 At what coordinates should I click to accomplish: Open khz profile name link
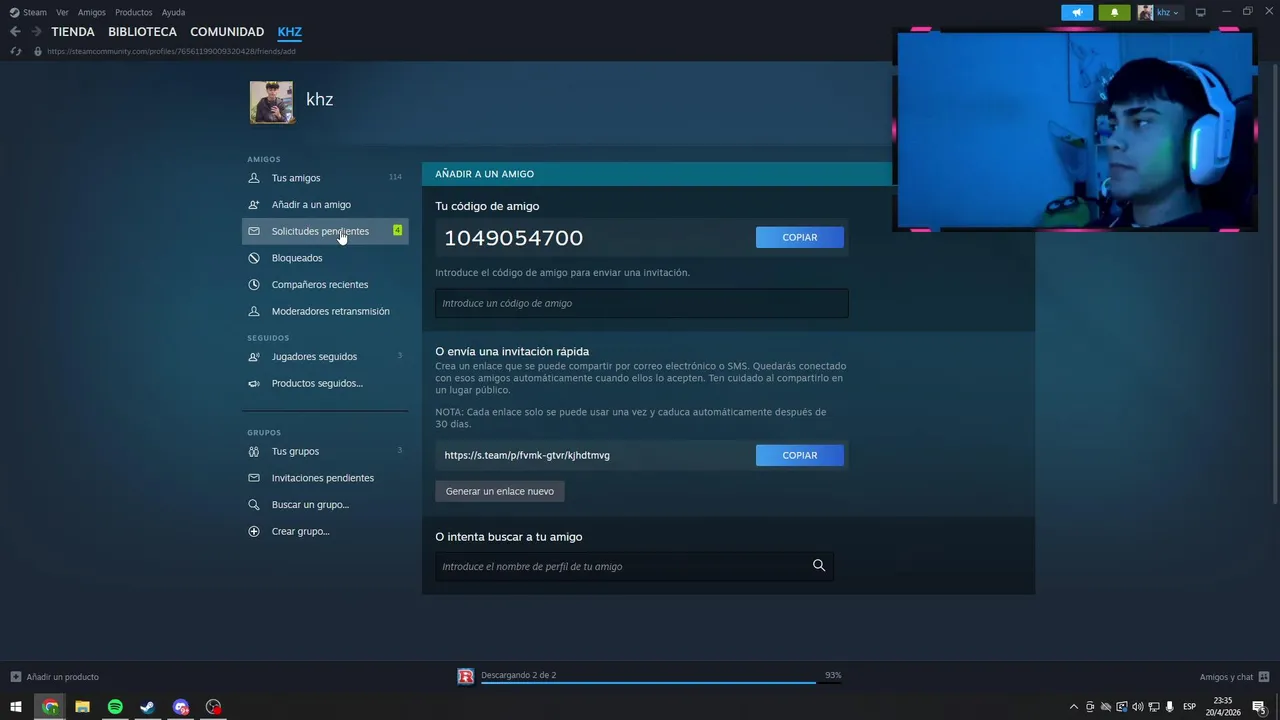[319, 100]
